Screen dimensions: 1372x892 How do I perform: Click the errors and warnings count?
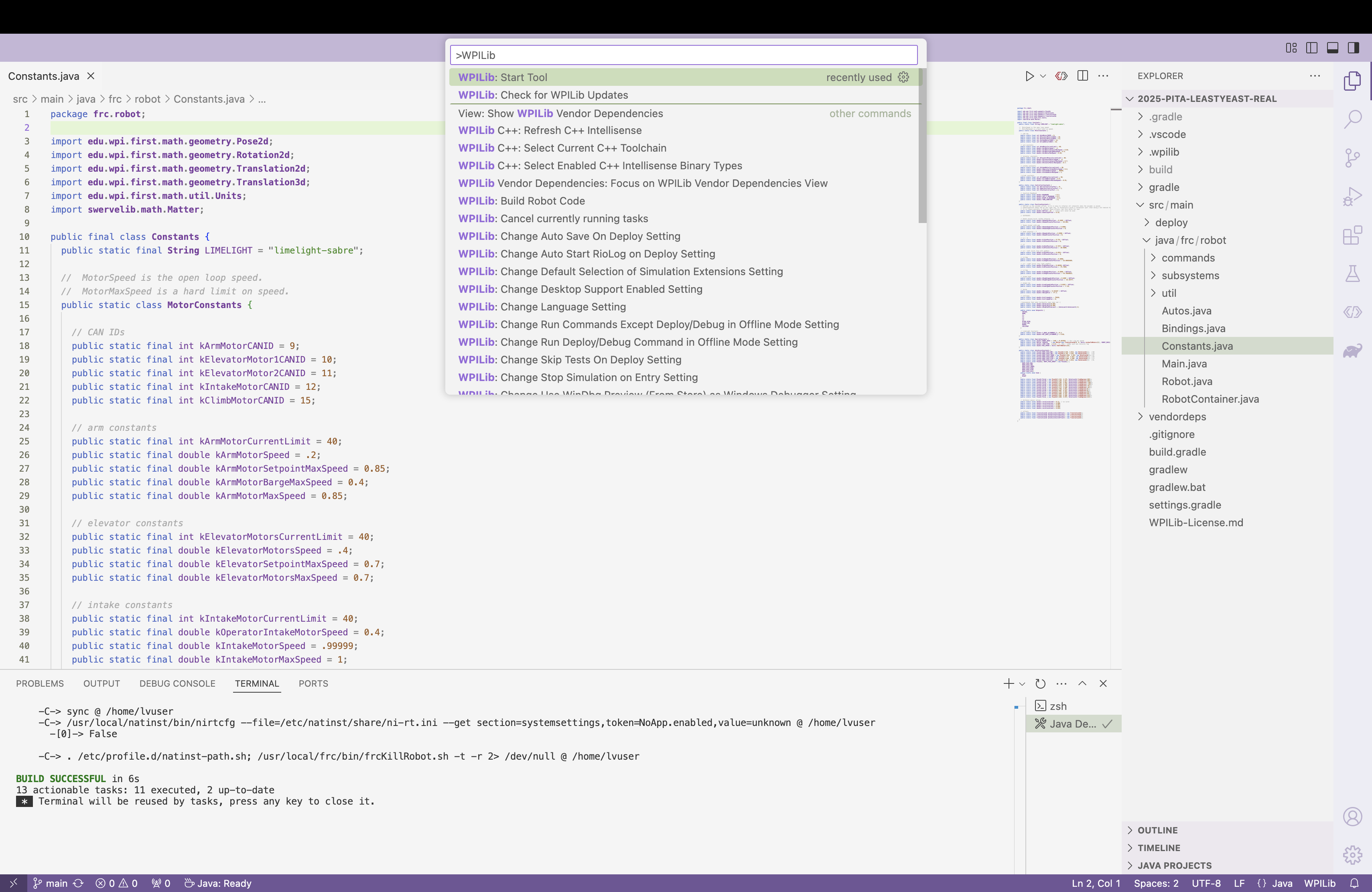pos(116,883)
